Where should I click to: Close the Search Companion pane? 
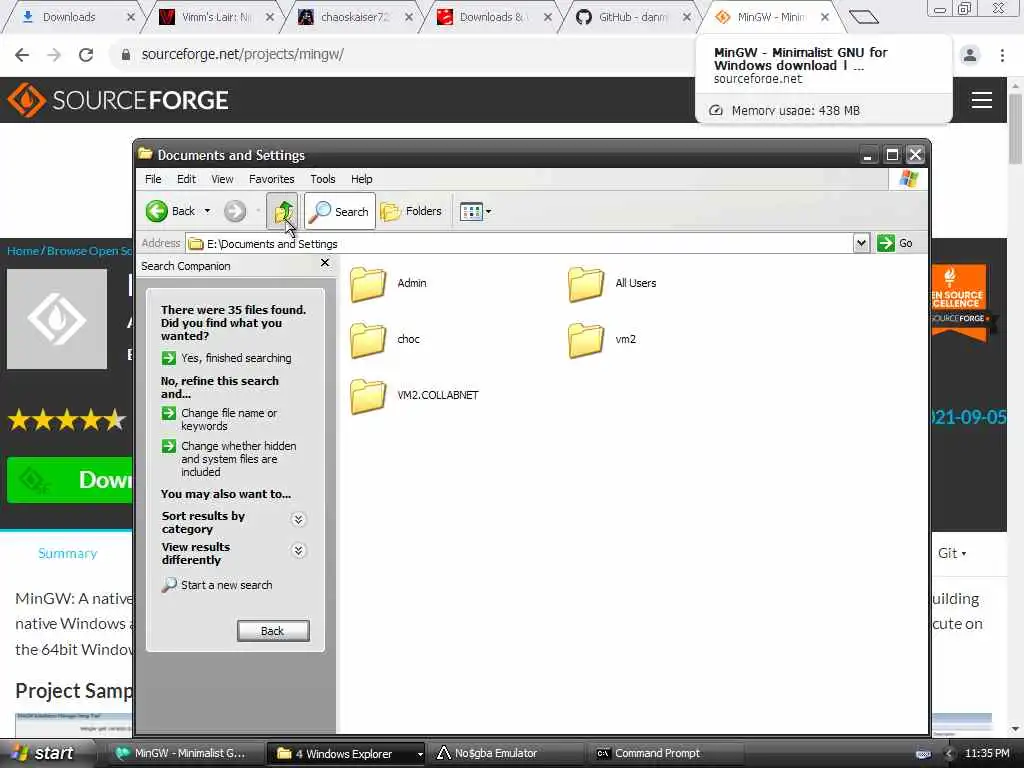pos(325,263)
